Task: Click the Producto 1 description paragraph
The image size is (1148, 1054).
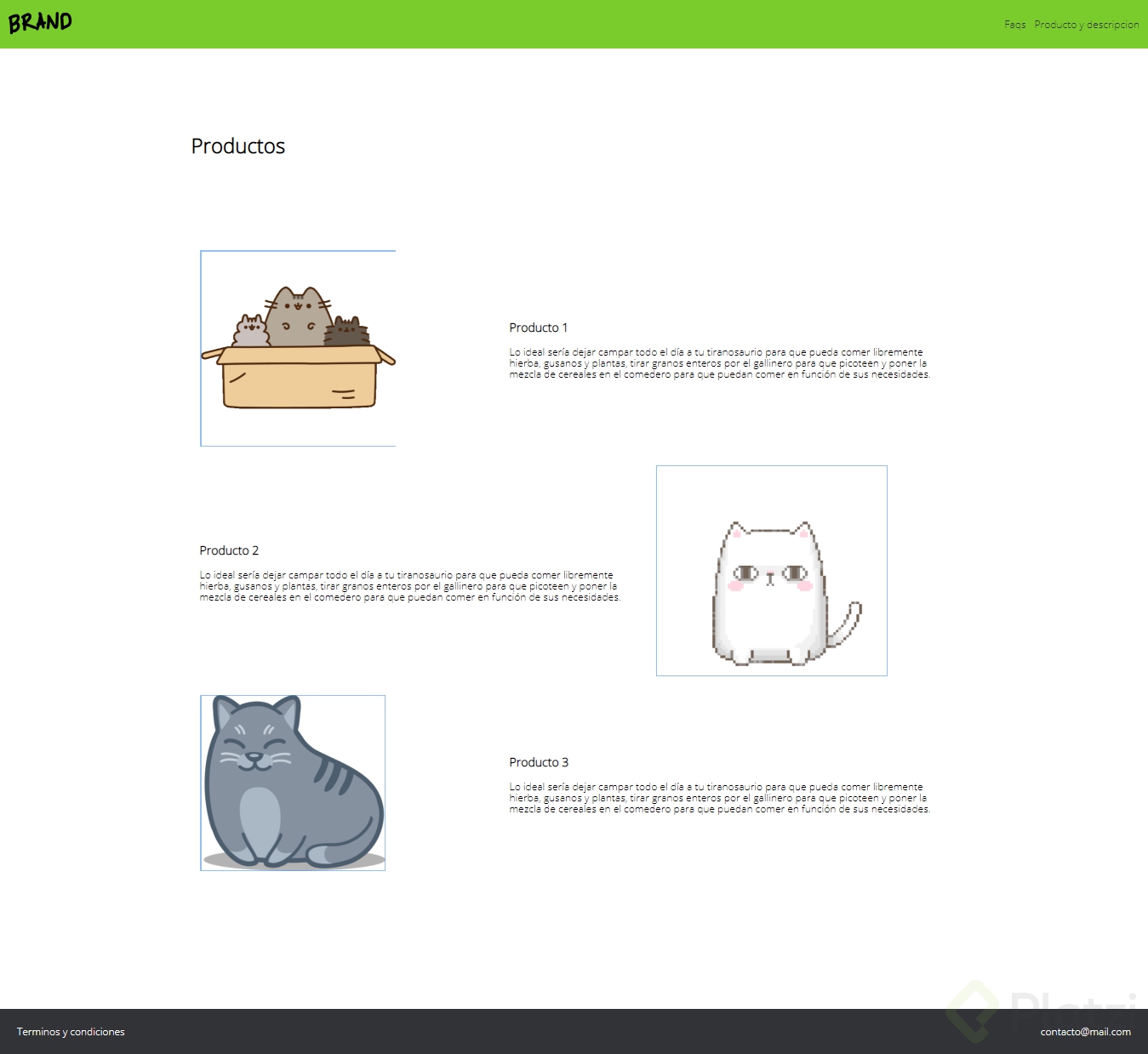Action: (x=719, y=362)
